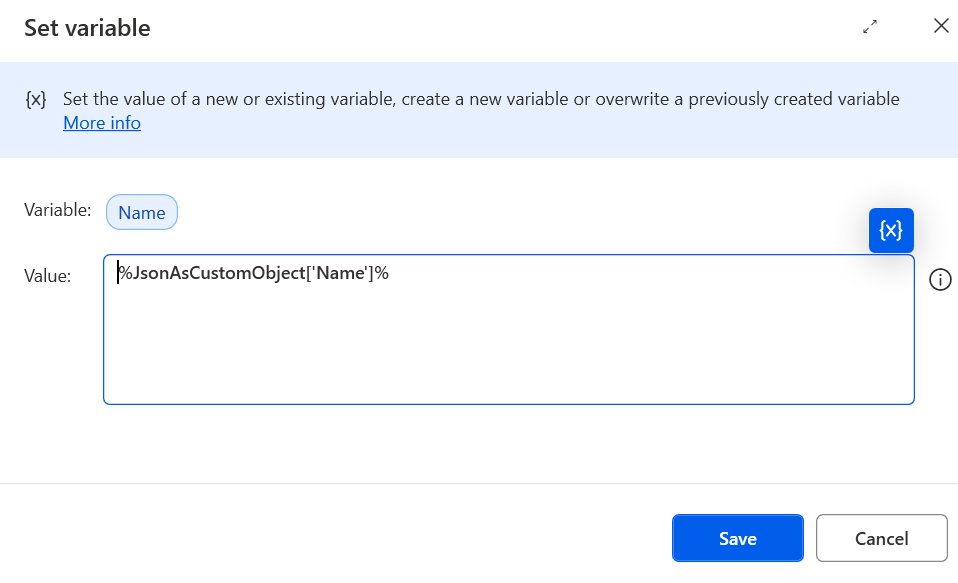Click the info icon beside Value field

[x=940, y=280]
